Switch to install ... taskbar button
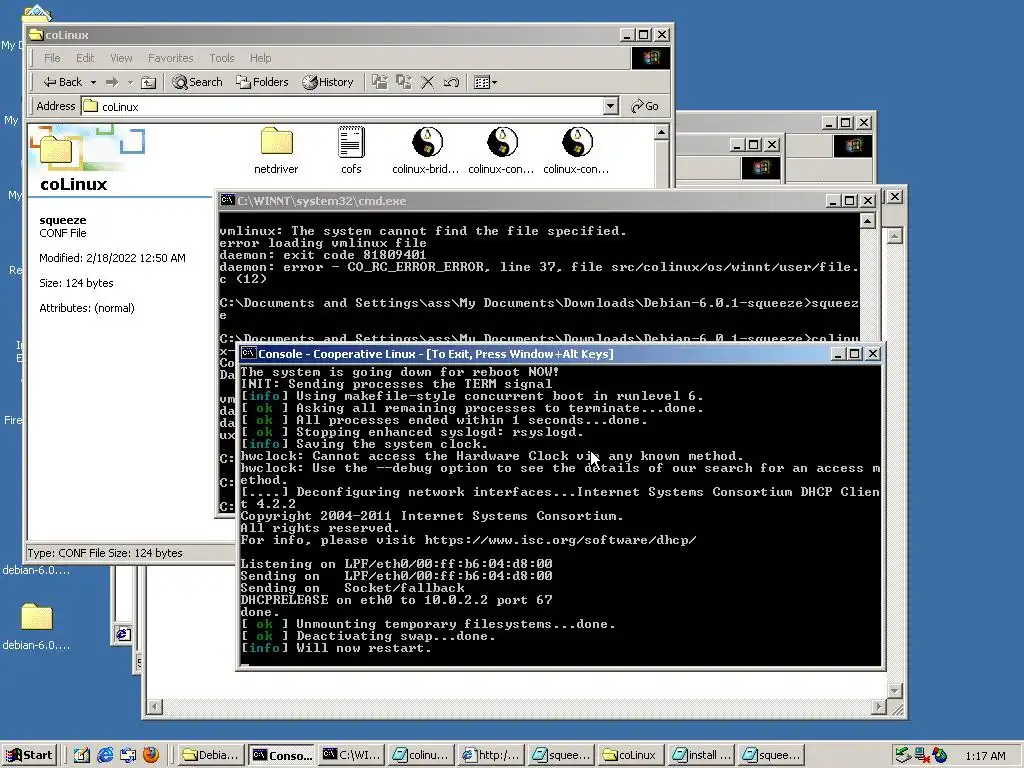Image resolution: width=1024 pixels, height=768 pixels. click(x=702, y=755)
